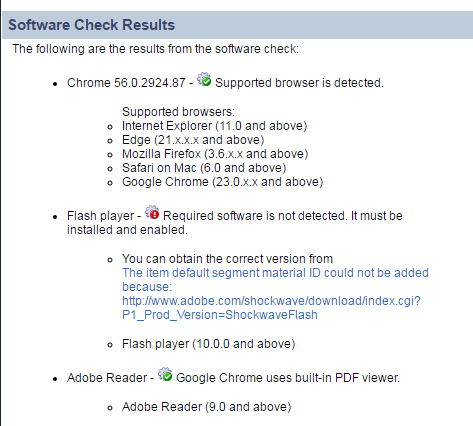Click 'Required software is not detected' message
Screen dimensions: 473x426
pyautogui.click(x=255, y=216)
